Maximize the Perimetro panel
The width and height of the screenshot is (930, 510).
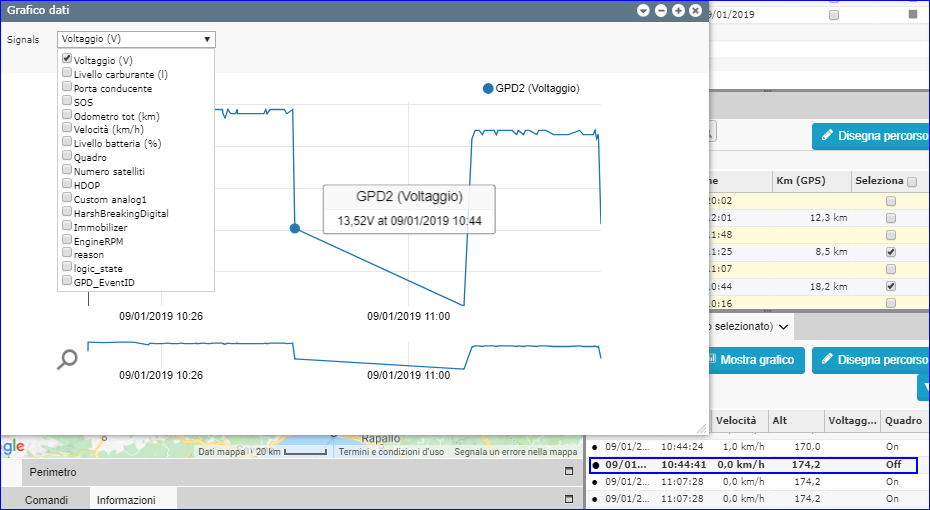point(569,471)
